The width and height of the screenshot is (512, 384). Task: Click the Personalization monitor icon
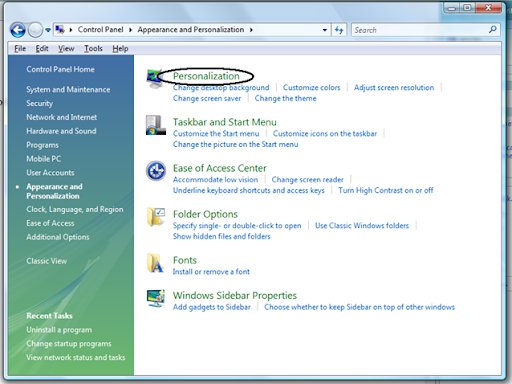(154, 78)
